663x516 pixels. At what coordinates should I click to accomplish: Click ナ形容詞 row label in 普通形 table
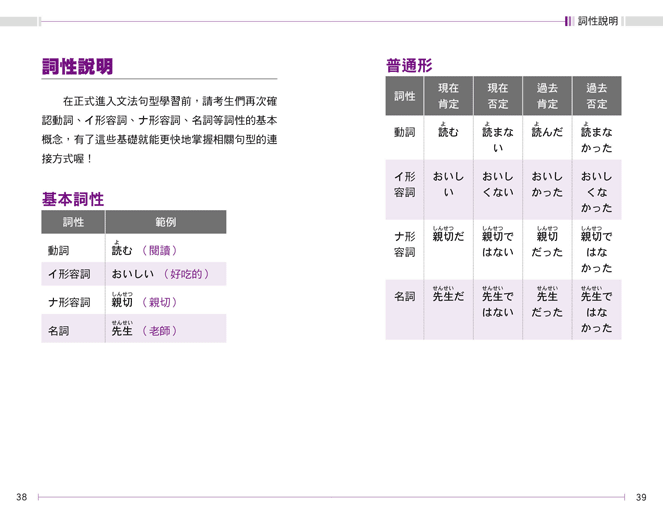point(404,244)
